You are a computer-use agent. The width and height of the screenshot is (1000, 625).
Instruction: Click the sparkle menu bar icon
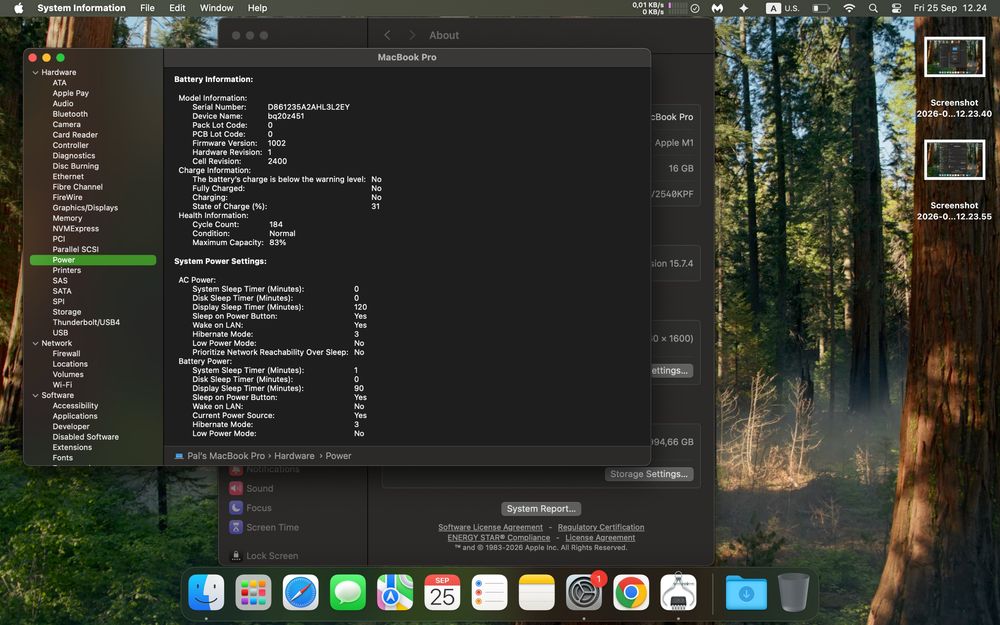tap(744, 8)
